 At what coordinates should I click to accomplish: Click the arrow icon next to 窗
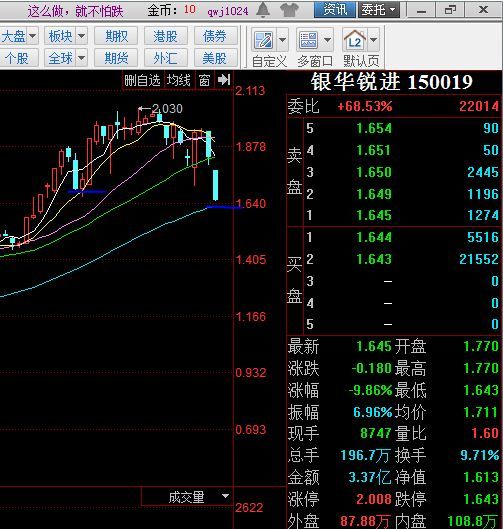click(224, 80)
